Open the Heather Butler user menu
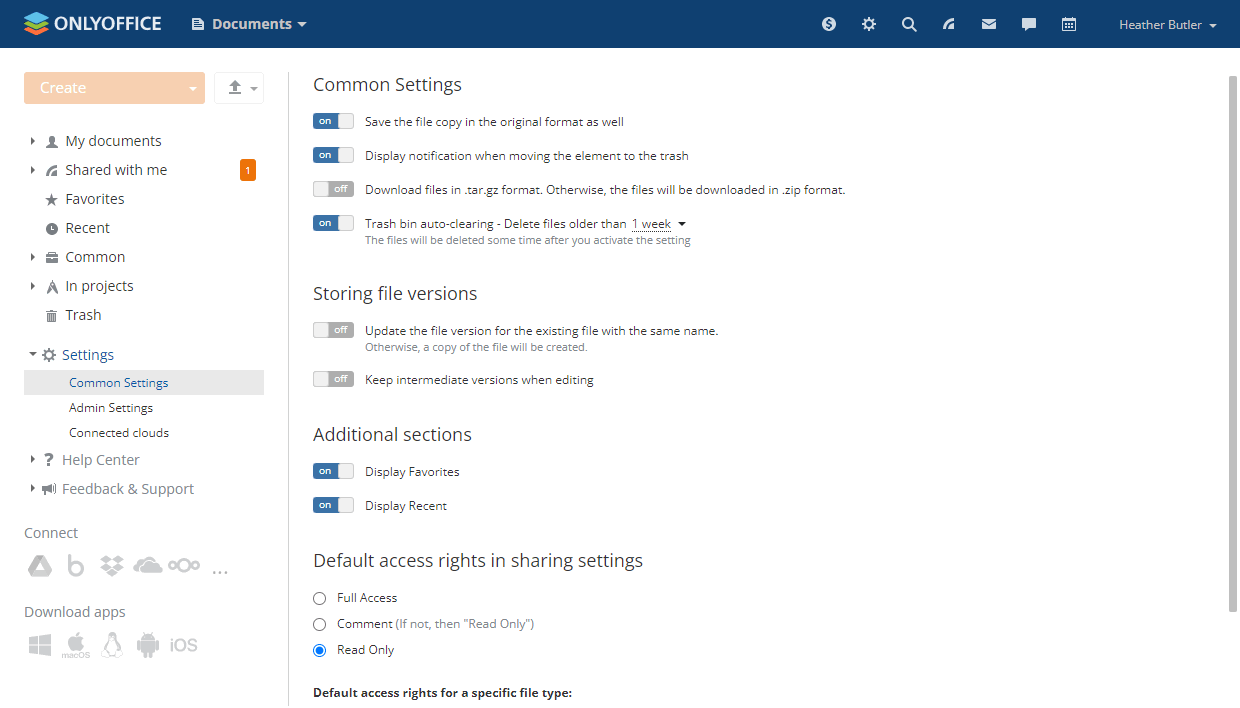 (x=1167, y=25)
